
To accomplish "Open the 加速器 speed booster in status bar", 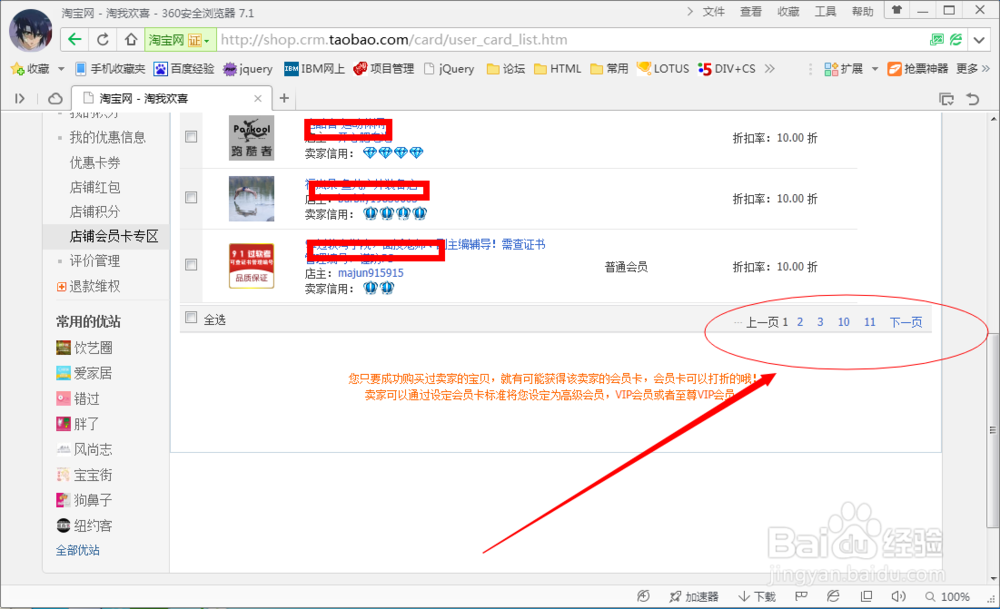I will point(695,596).
